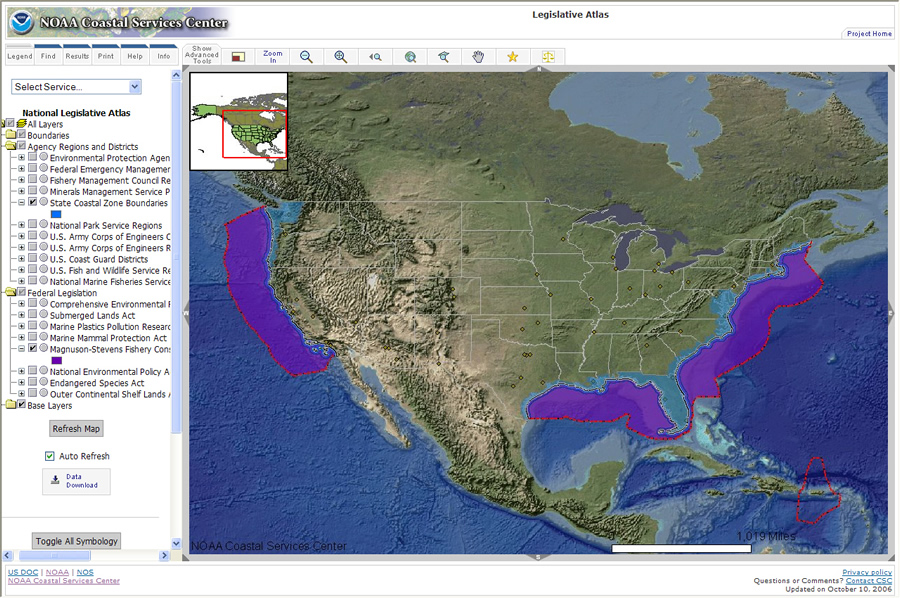This screenshot has width=900, height=598.
Task: Pan map south using bottom edge arrow
Action: click(538, 557)
